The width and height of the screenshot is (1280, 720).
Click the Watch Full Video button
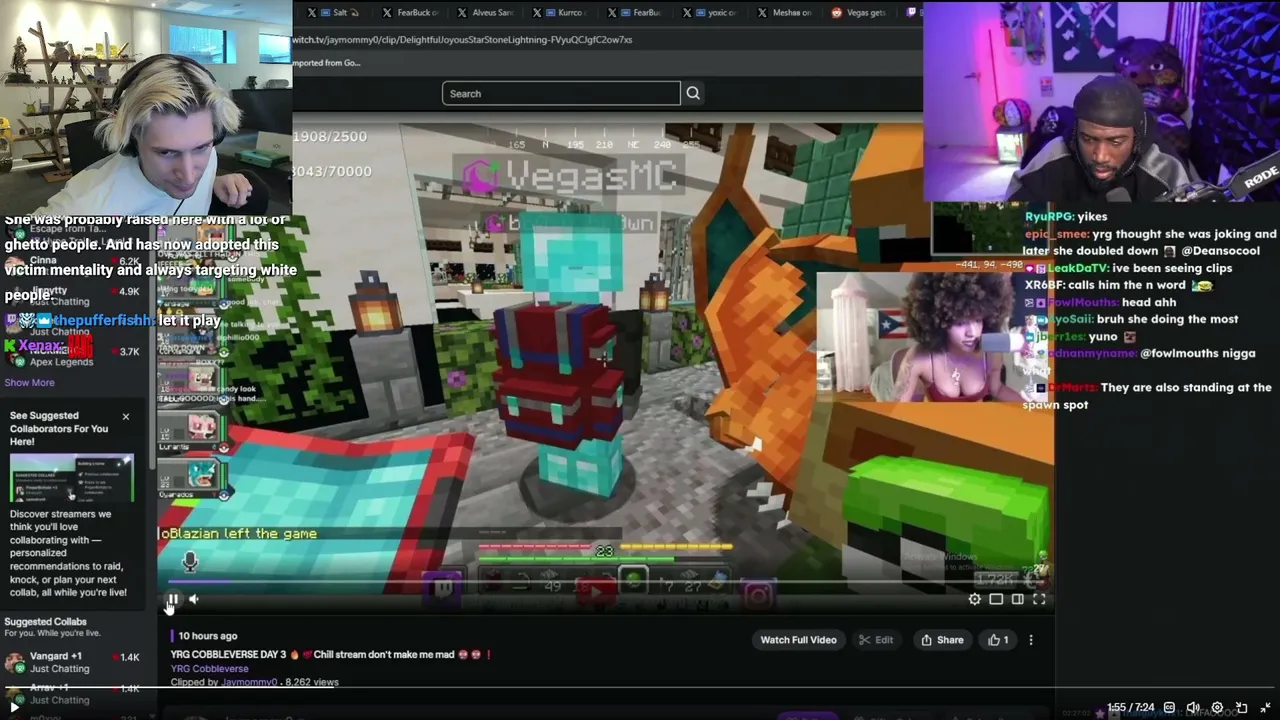(798, 640)
